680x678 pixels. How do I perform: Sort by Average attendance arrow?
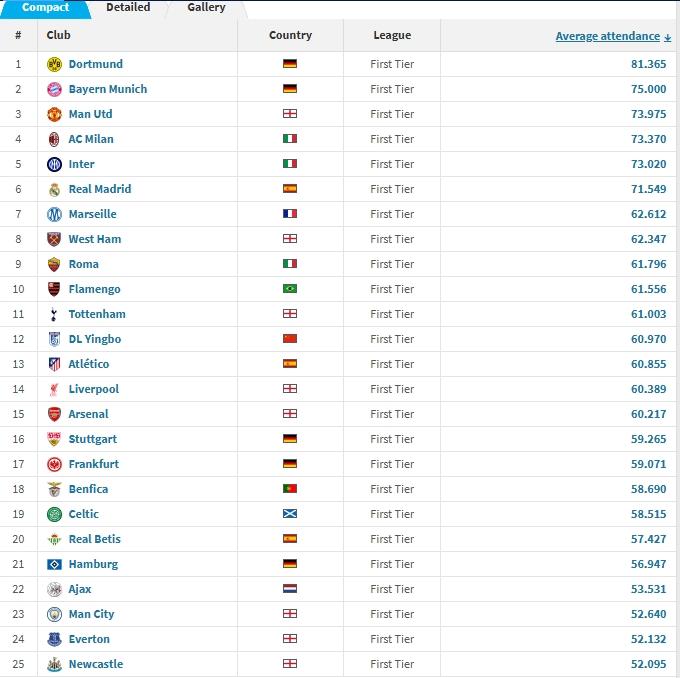(x=667, y=37)
